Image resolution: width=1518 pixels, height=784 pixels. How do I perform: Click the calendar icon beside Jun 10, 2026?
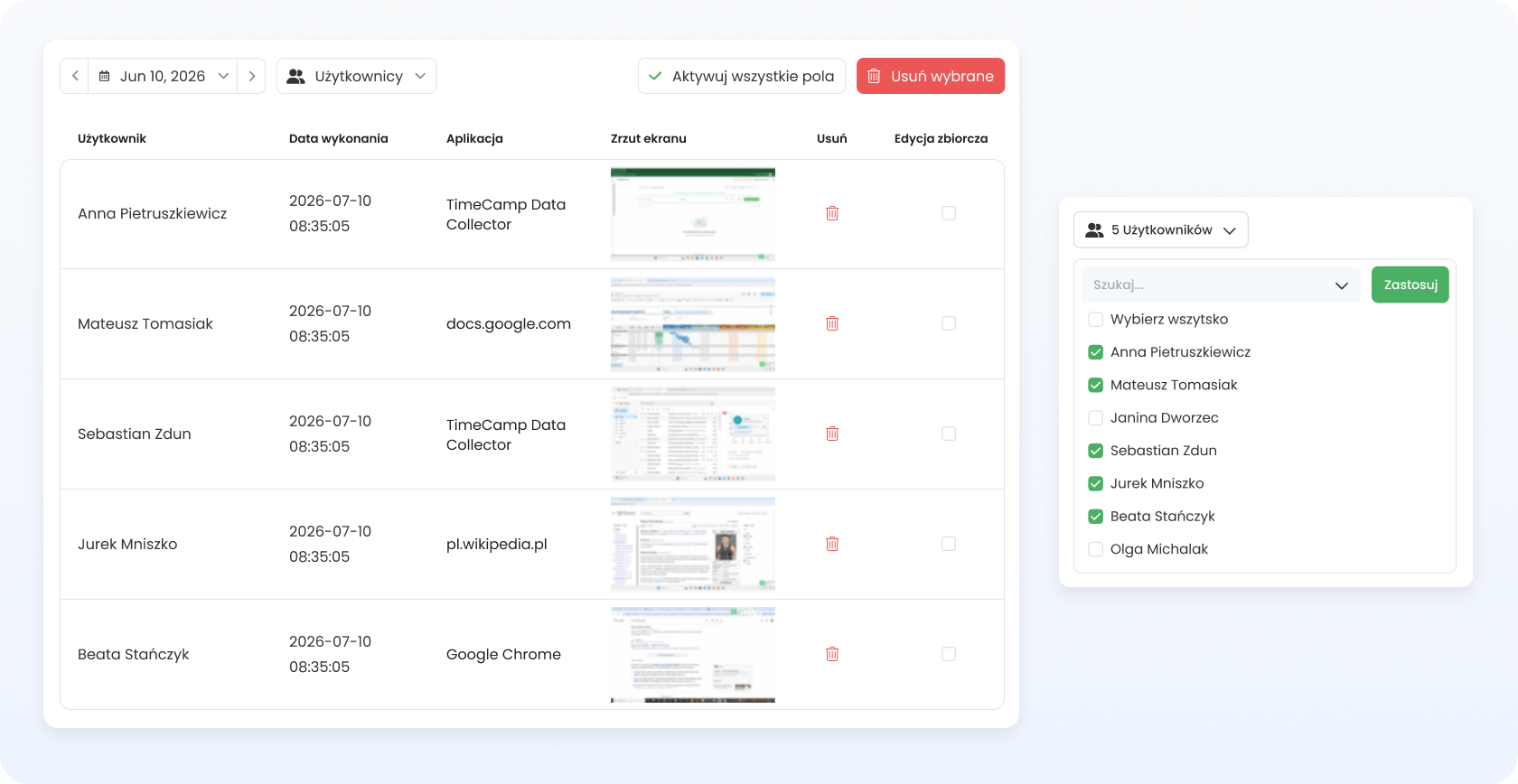click(105, 76)
